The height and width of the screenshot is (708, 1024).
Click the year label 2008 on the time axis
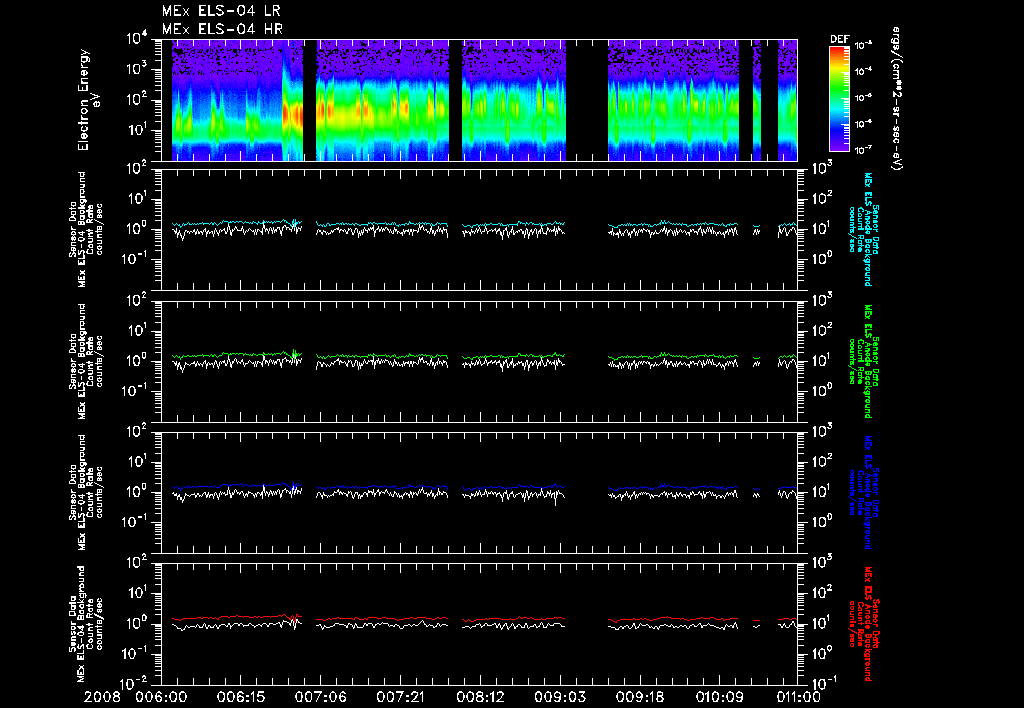pyautogui.click(x=103, y=697)
